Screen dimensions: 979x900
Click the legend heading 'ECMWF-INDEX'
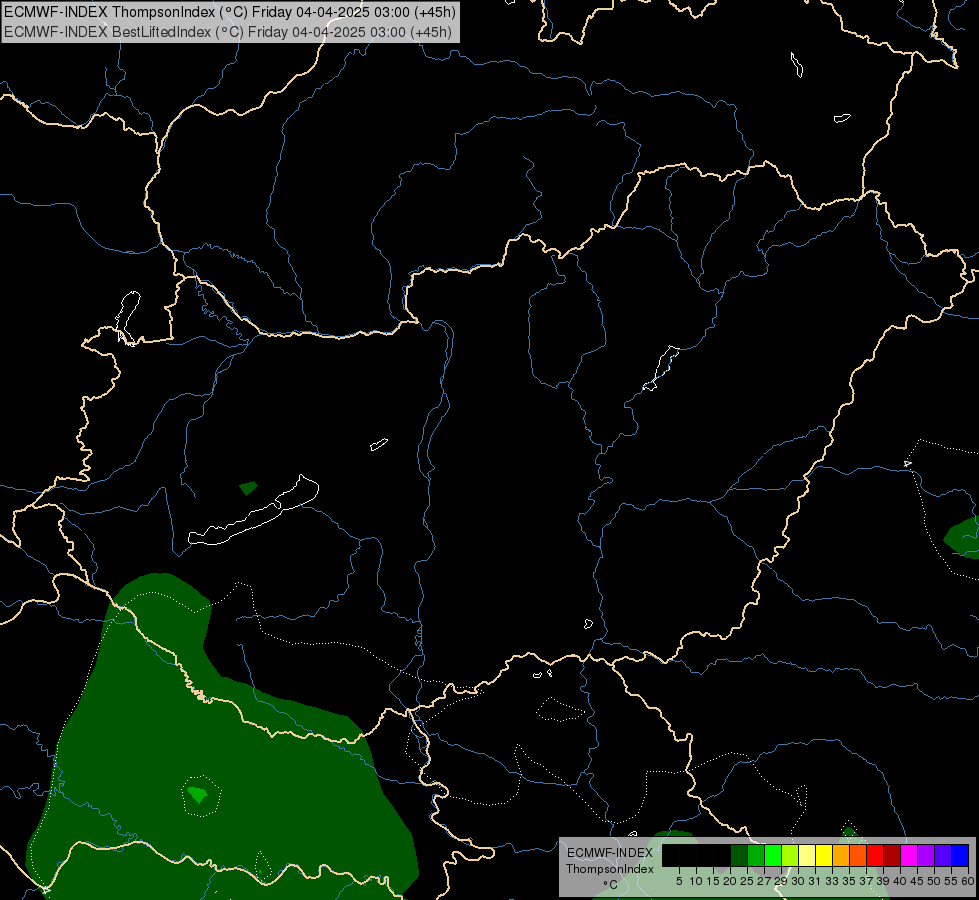[610, 853]
